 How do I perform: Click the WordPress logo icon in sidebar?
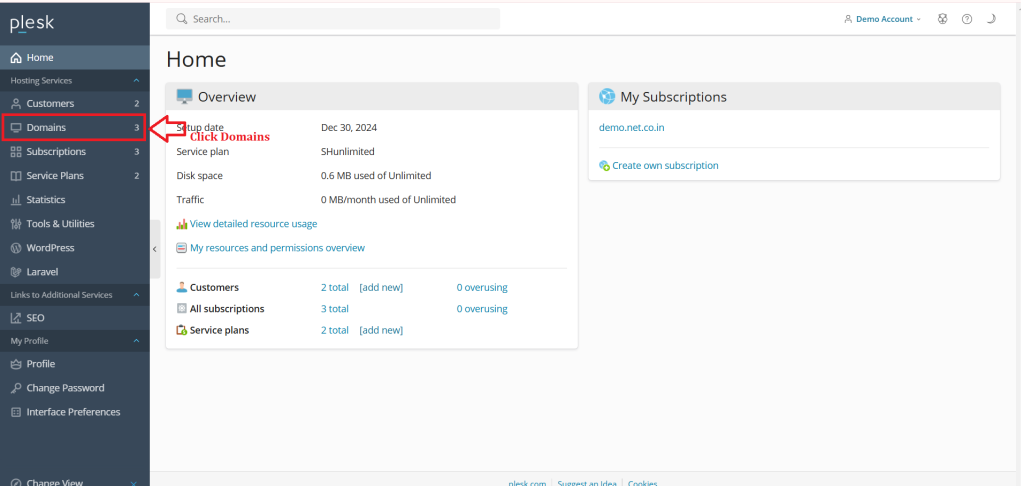click(16, 248)
